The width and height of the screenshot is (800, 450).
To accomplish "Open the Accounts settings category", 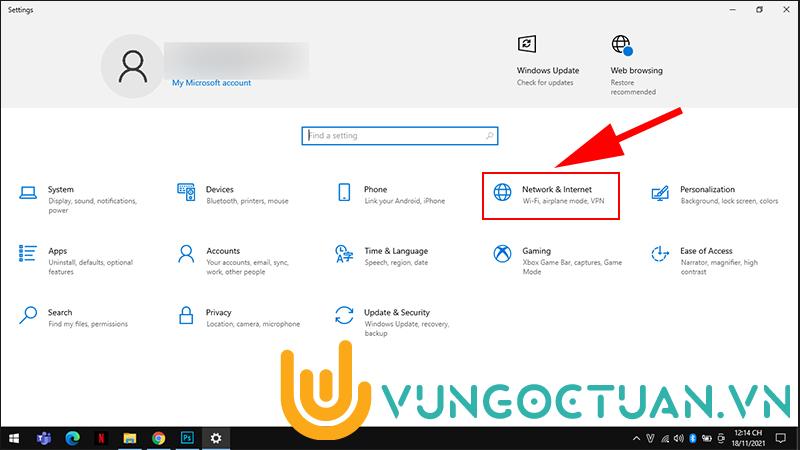I will point(233,261).
